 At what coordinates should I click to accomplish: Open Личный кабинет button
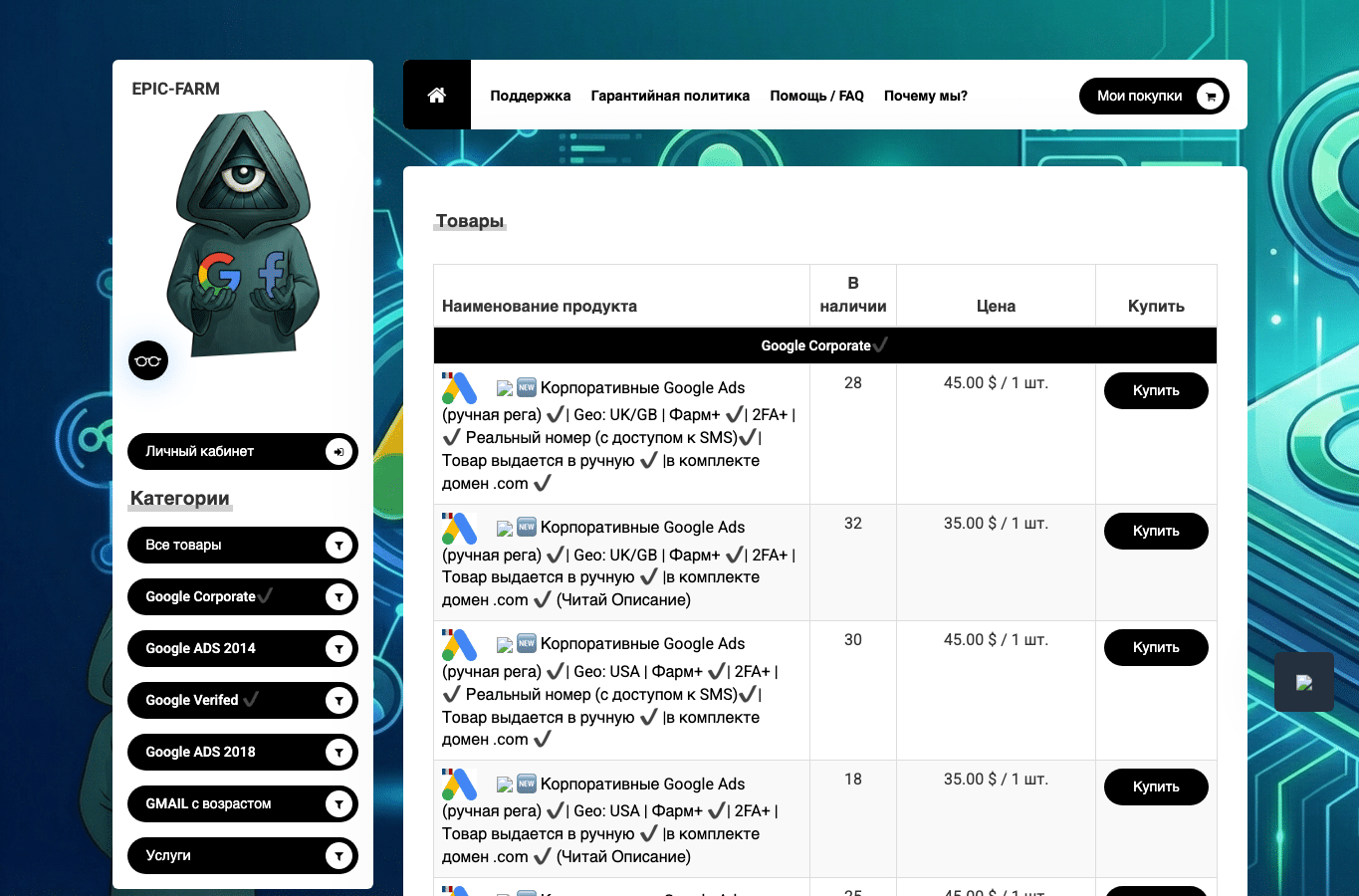tap(243, 452)
